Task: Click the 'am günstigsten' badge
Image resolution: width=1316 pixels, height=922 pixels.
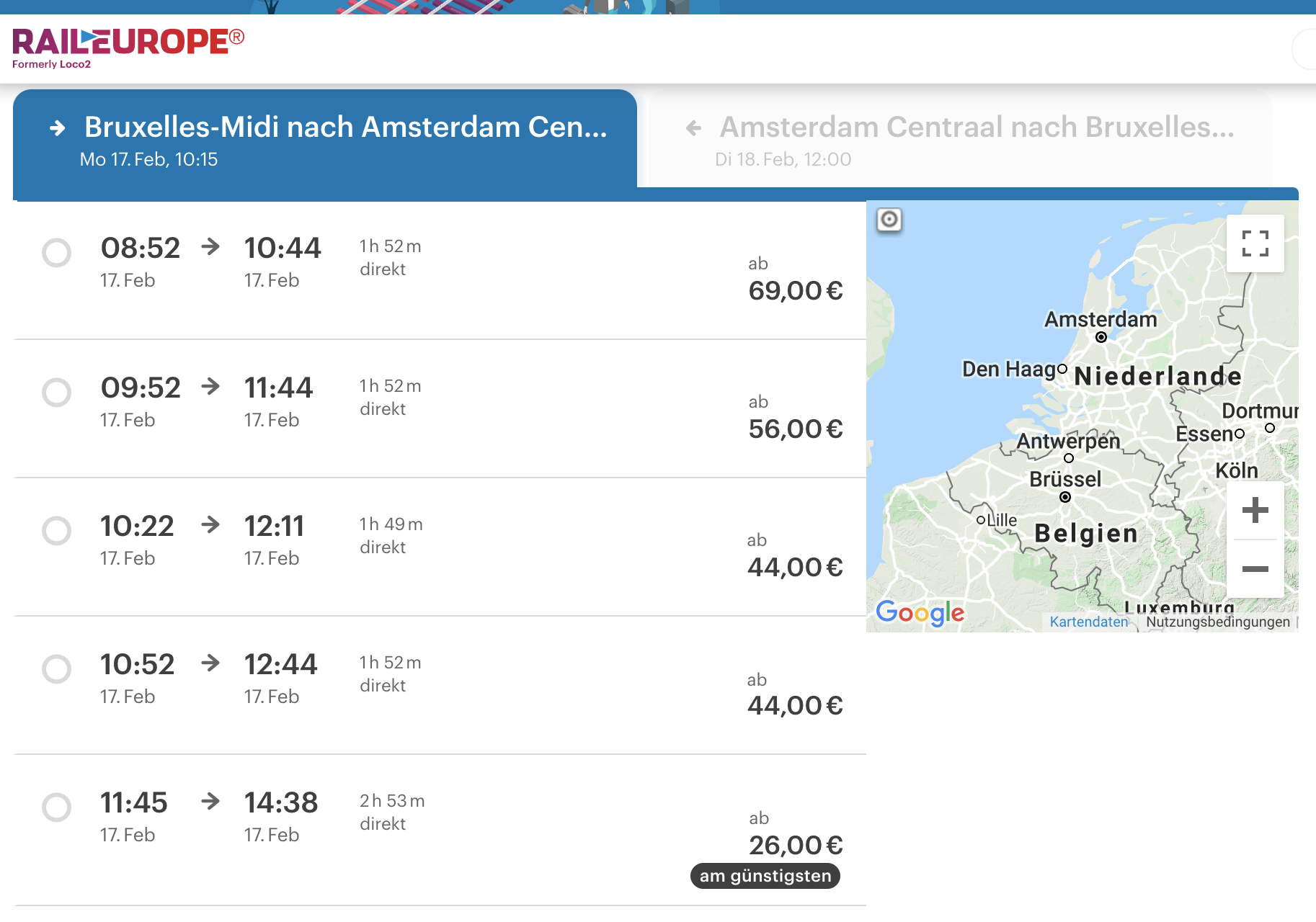Action: [x=765, y=876]
